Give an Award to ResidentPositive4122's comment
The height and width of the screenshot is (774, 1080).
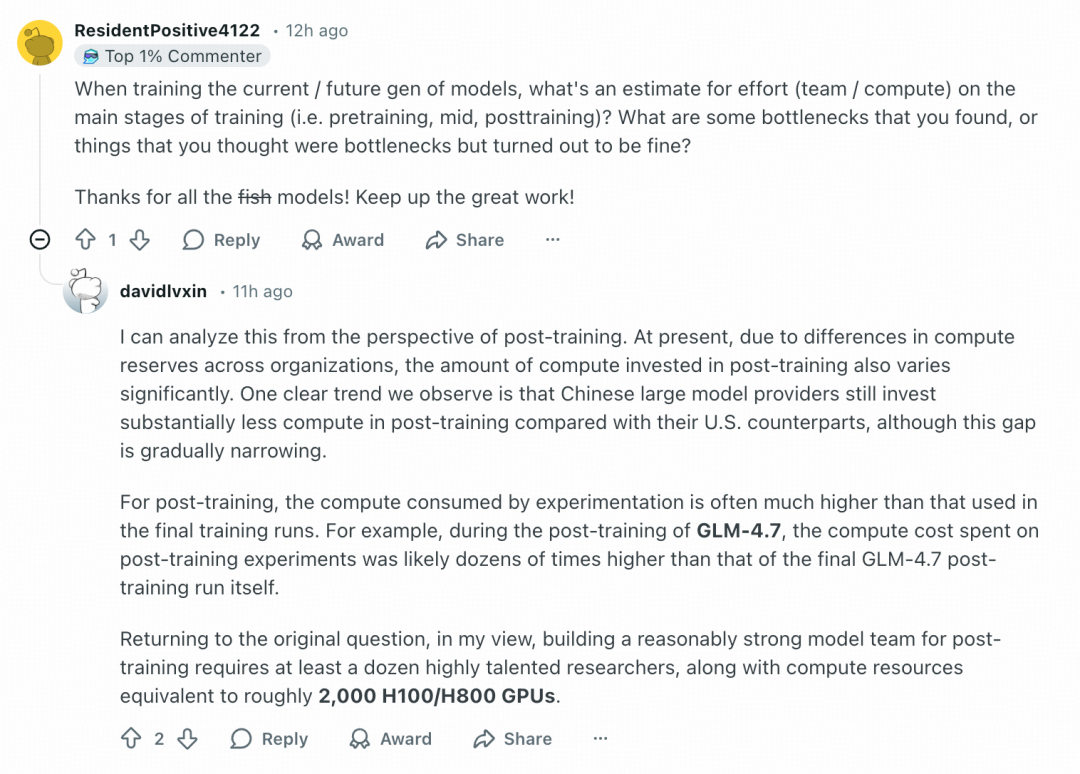coord(343,240)
